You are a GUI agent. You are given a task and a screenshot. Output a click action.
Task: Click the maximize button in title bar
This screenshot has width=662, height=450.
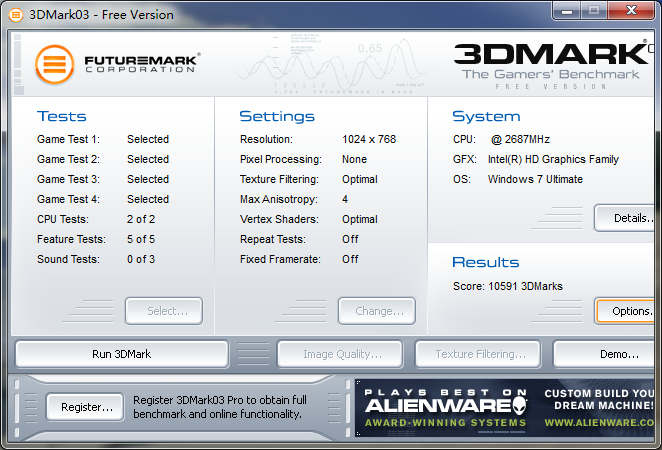tap(594, 11)
